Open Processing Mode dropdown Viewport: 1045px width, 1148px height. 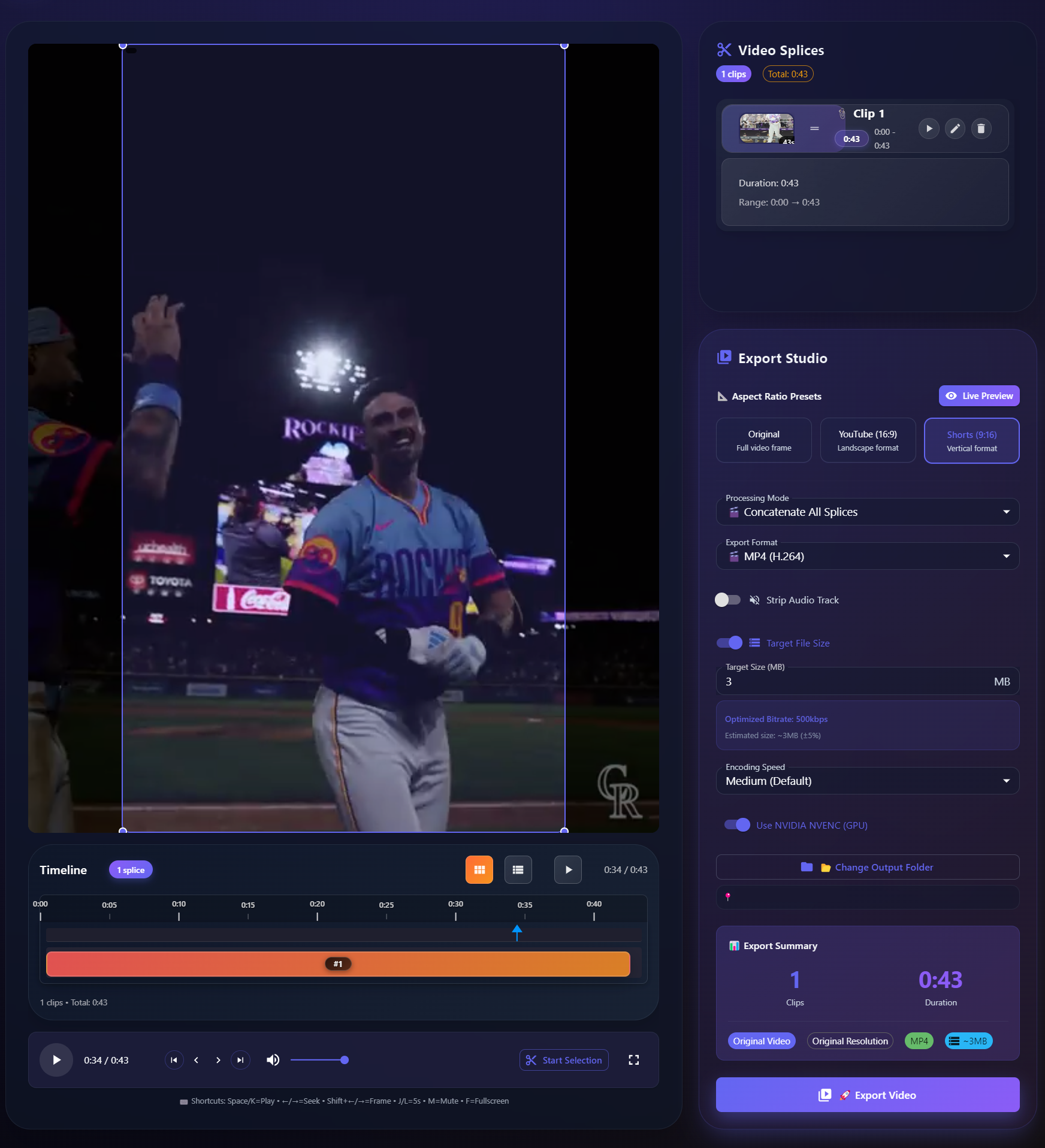tap(868, 512)
